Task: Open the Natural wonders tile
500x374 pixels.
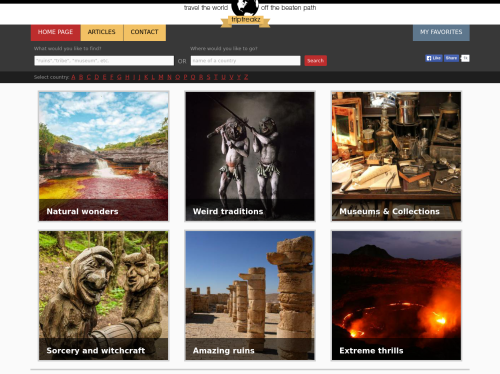Action: click(x=103, y=156)
